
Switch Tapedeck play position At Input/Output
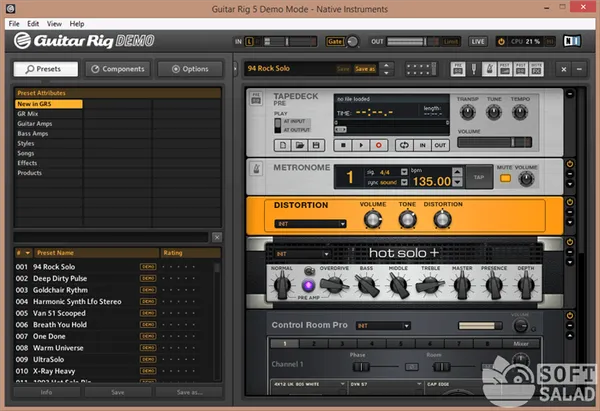click(278, 126)
